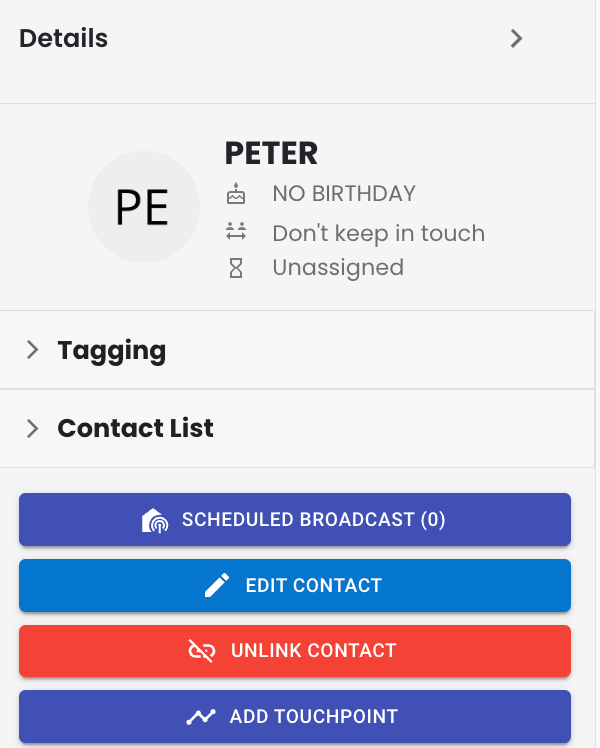The image size is (600, 748).
Task: Select the Don't keep in touch text
Action: point(379,233)
